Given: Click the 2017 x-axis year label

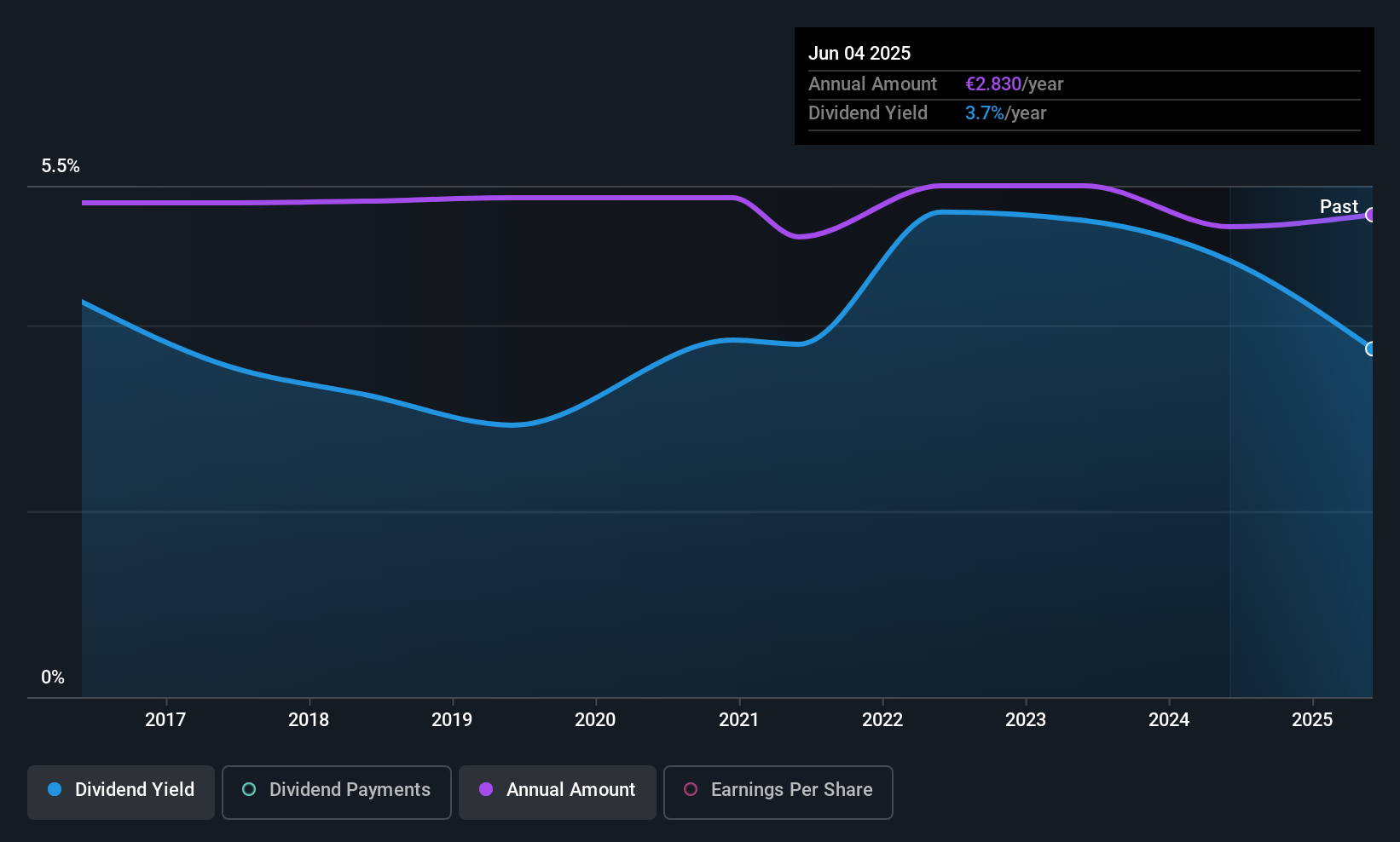Looking at the screenshot, I should (165, 720).
